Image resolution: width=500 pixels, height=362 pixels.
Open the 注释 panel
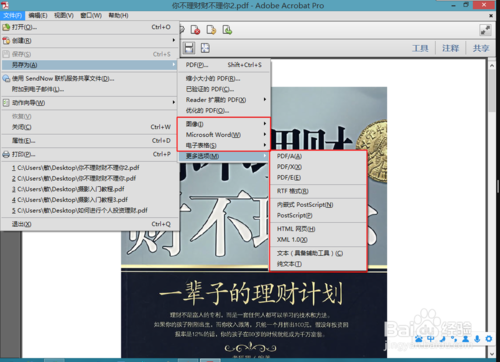(x=451, y=48)
